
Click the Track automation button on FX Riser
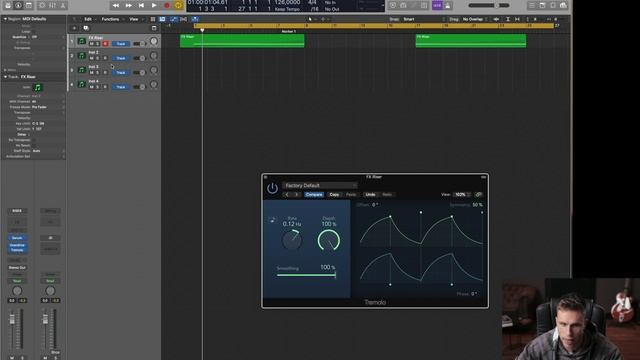point(121,44)
